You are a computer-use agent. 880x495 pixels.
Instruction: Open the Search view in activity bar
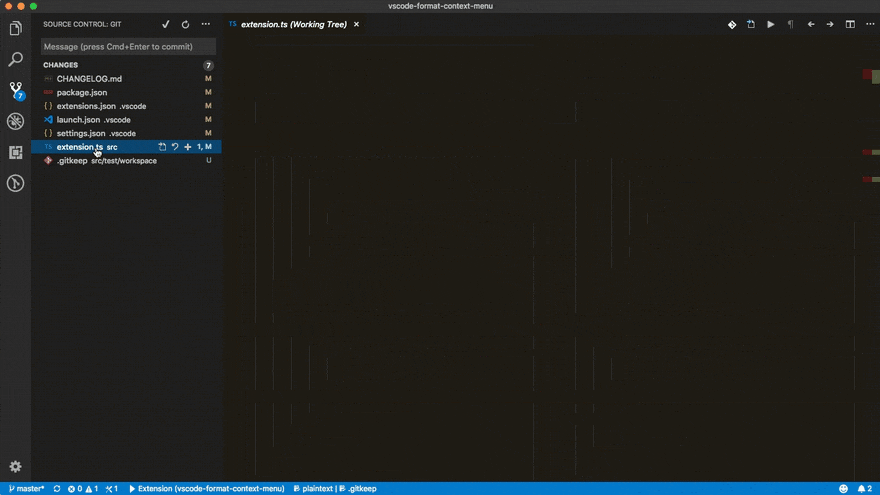[16, 59]
